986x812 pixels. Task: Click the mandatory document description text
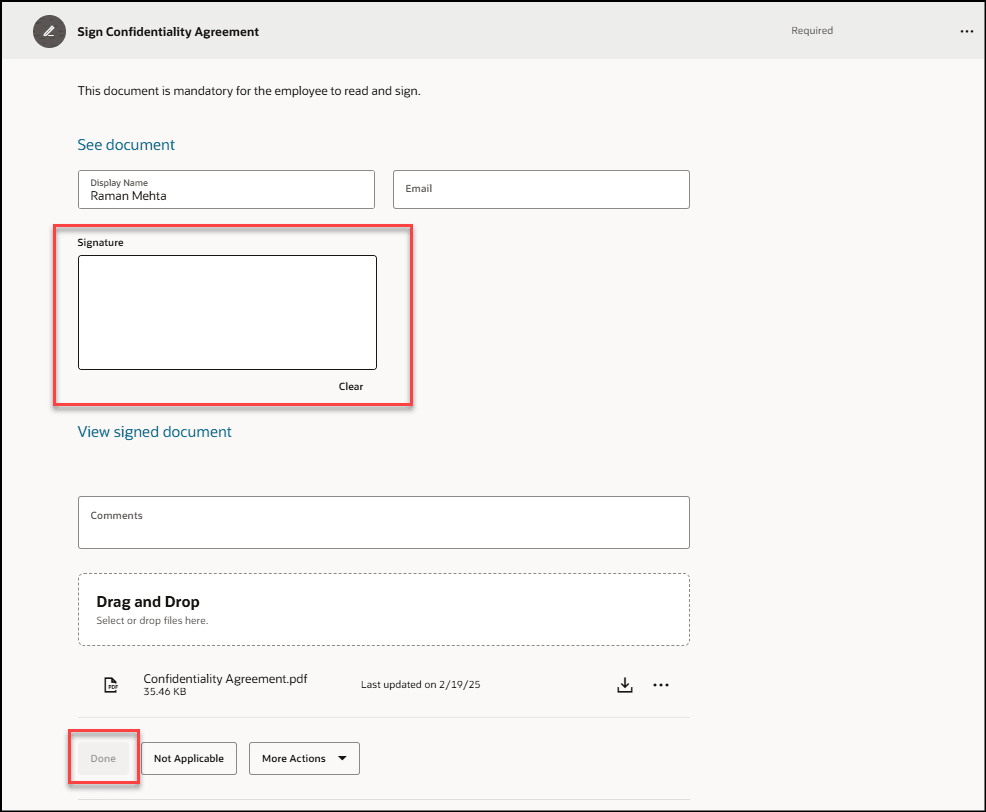pyautogui.click(x=249, y=91)
